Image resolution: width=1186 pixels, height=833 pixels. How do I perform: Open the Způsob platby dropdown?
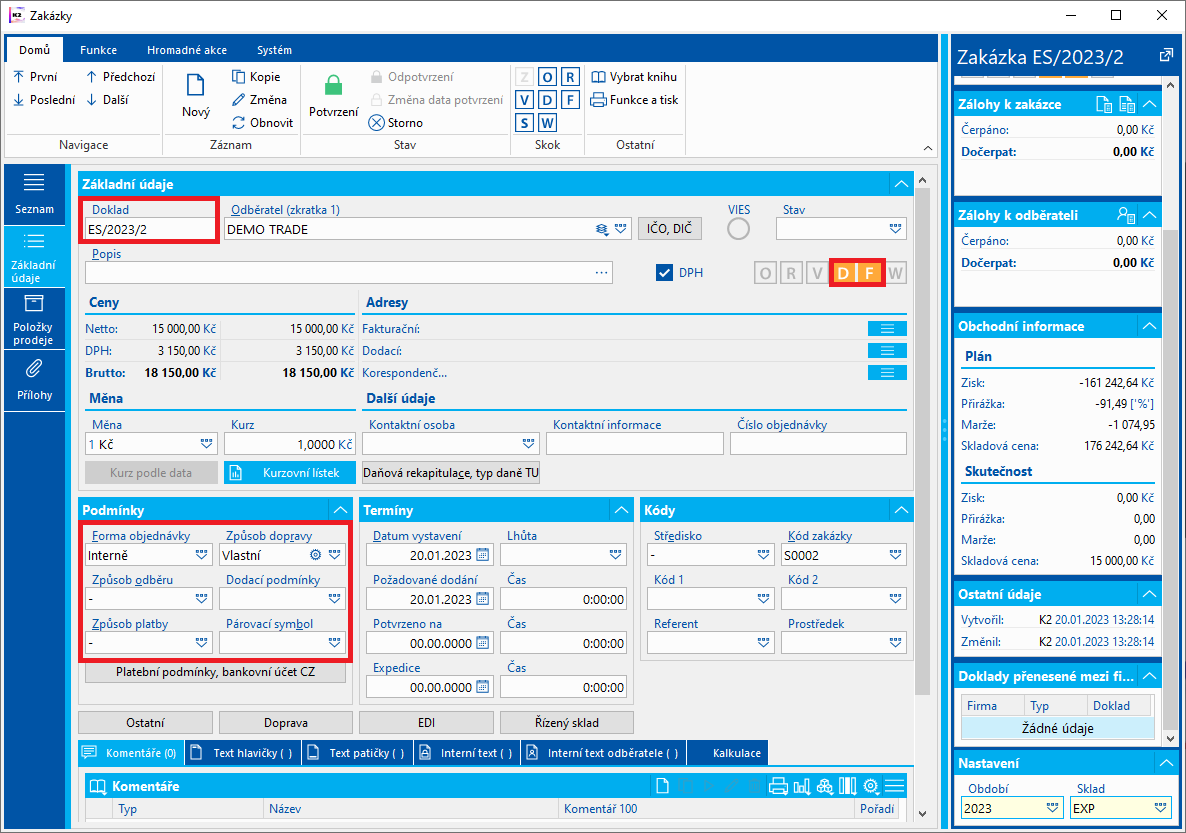pyautogui.click(x=201, y=642)
